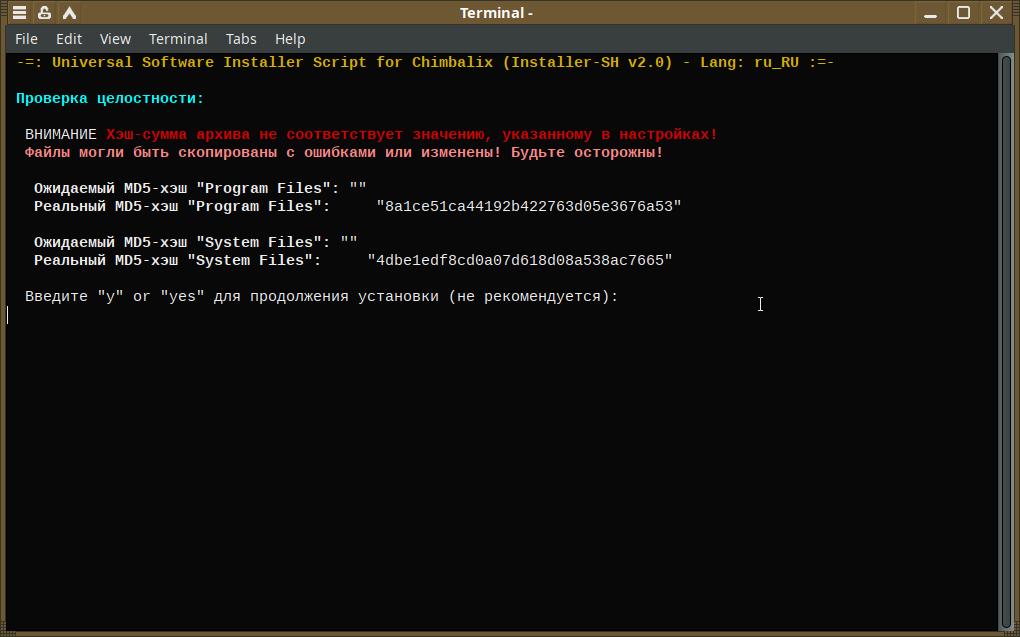Click the "Проверка целостности:" heading

(x=110, y=99)
